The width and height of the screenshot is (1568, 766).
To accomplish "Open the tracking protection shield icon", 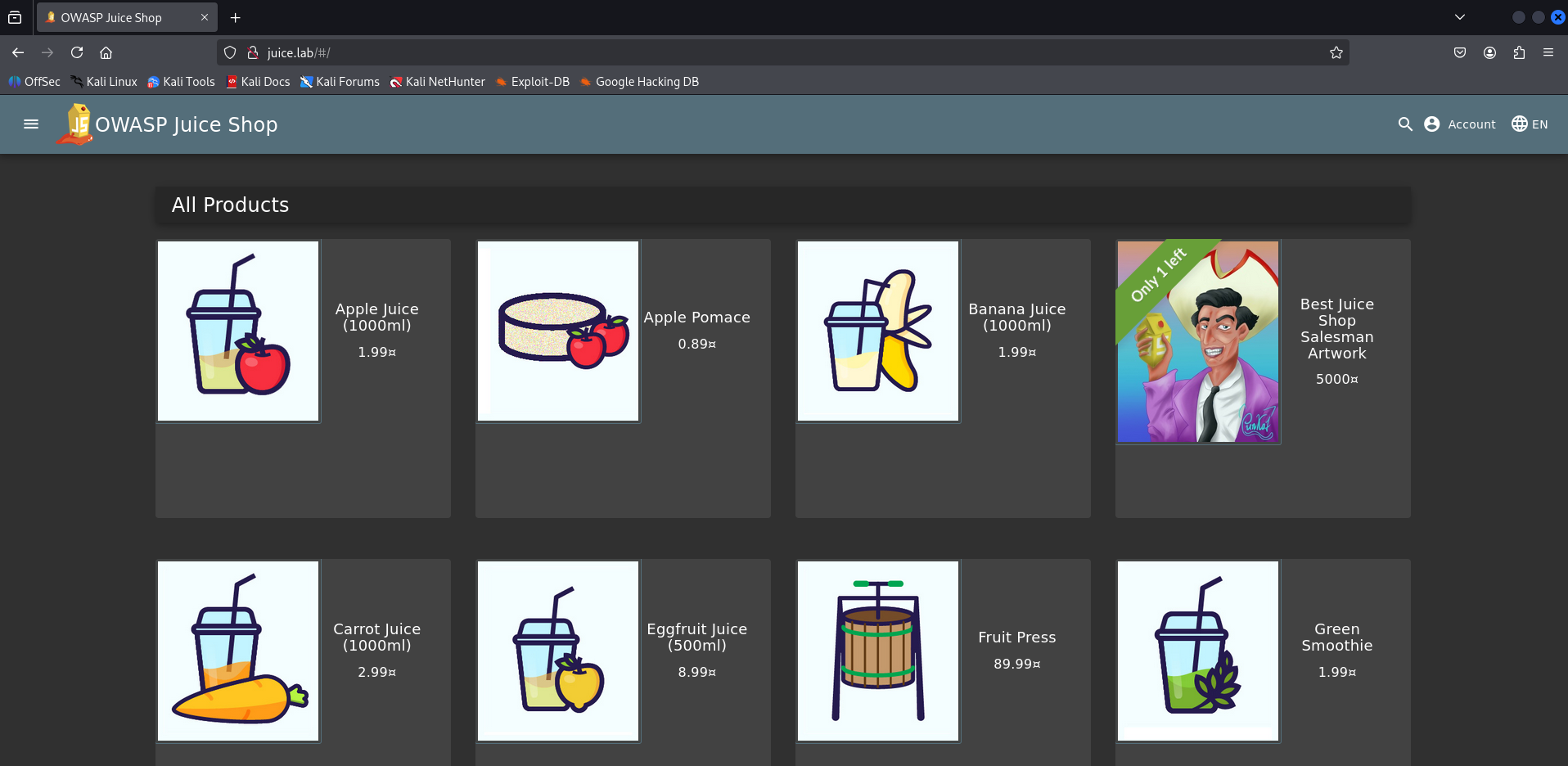I will pos(230,52).
